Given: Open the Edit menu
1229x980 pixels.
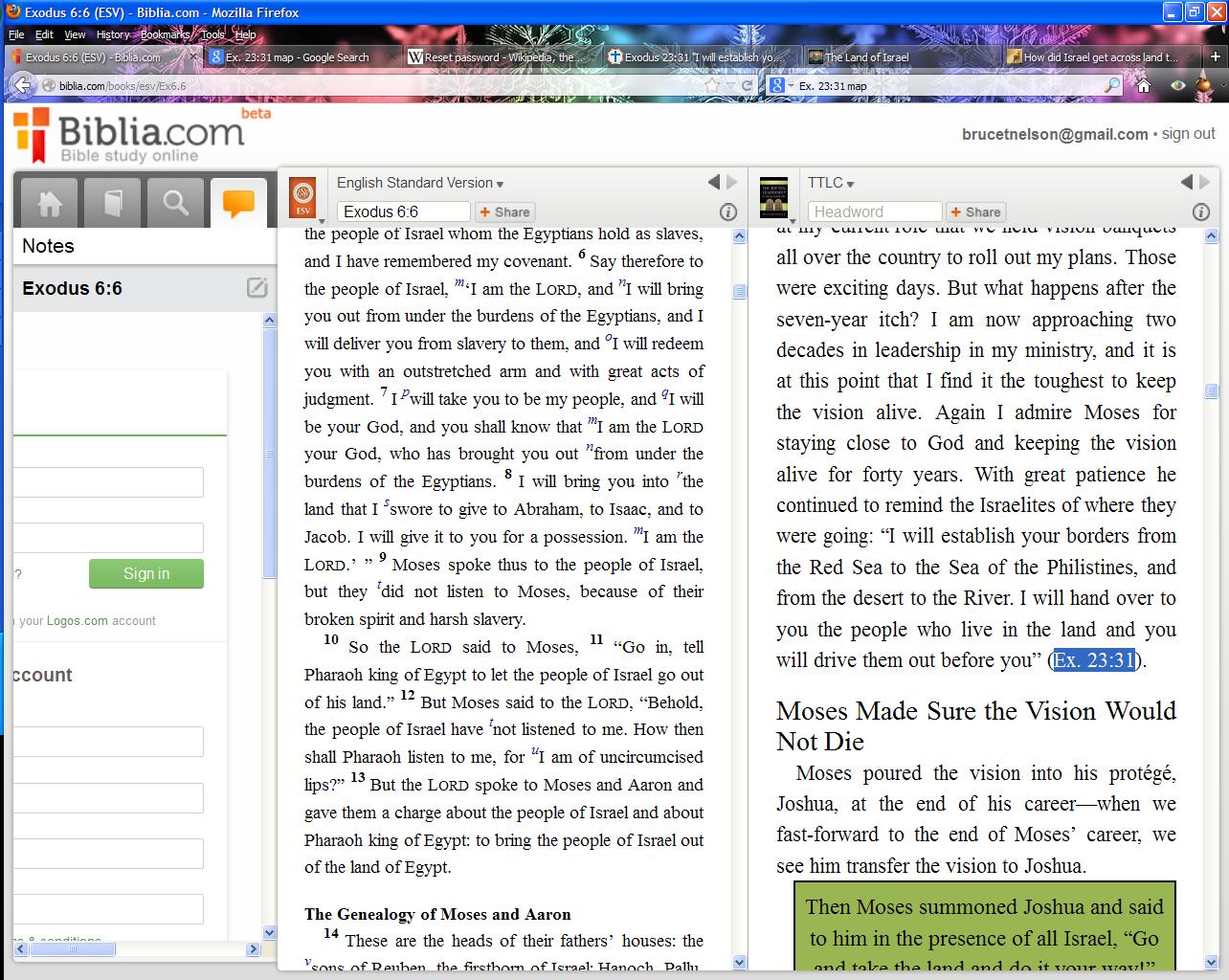Looking at the screenshot, I should tap(44, 34).
